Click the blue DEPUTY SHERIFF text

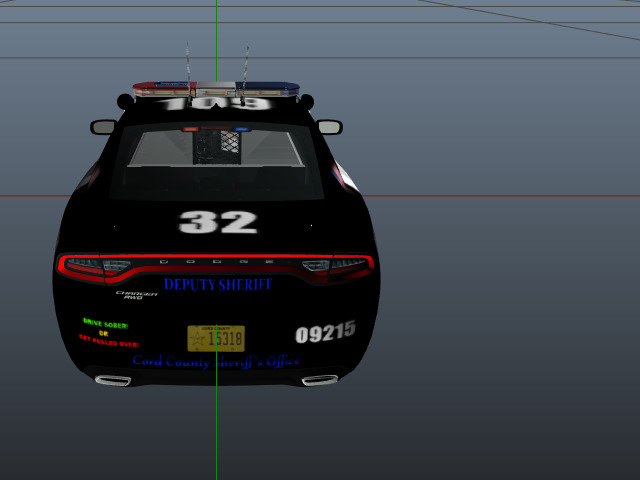218,285
